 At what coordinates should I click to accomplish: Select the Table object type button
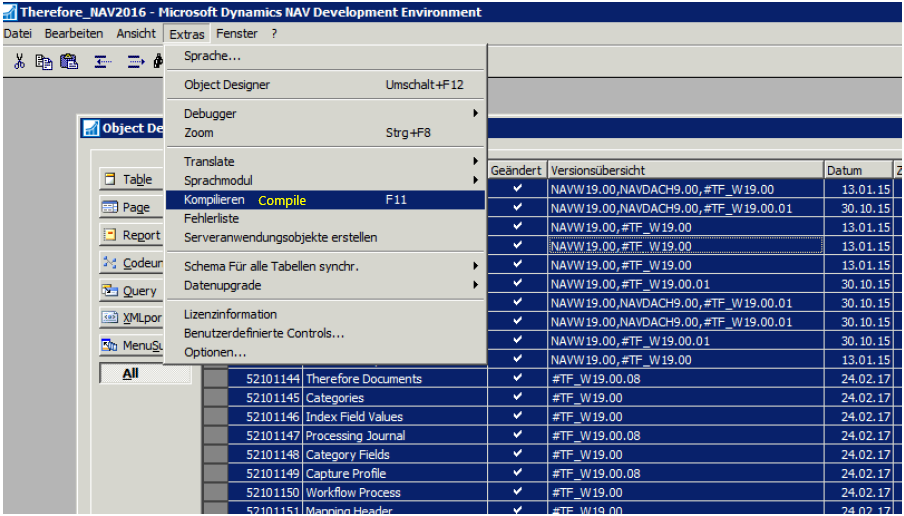[x=131, y=180]
